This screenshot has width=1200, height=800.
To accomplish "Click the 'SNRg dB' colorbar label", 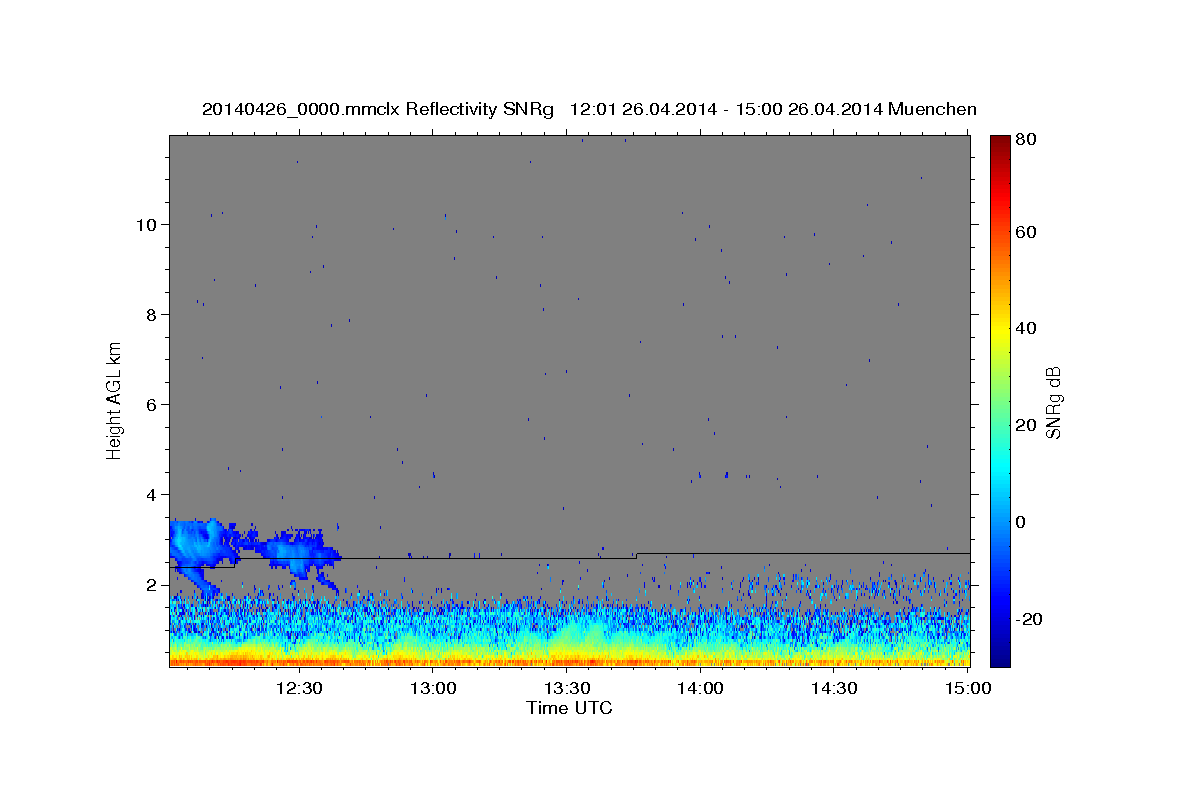I will pyautogui.click(x=1053, y=401).
